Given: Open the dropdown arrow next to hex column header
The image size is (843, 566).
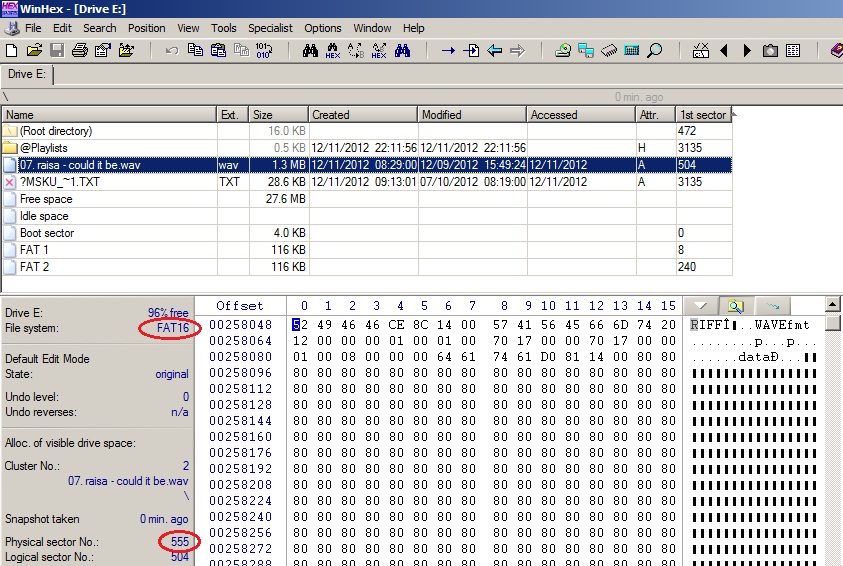Looking at the screenshot, I should pos(701,305).
